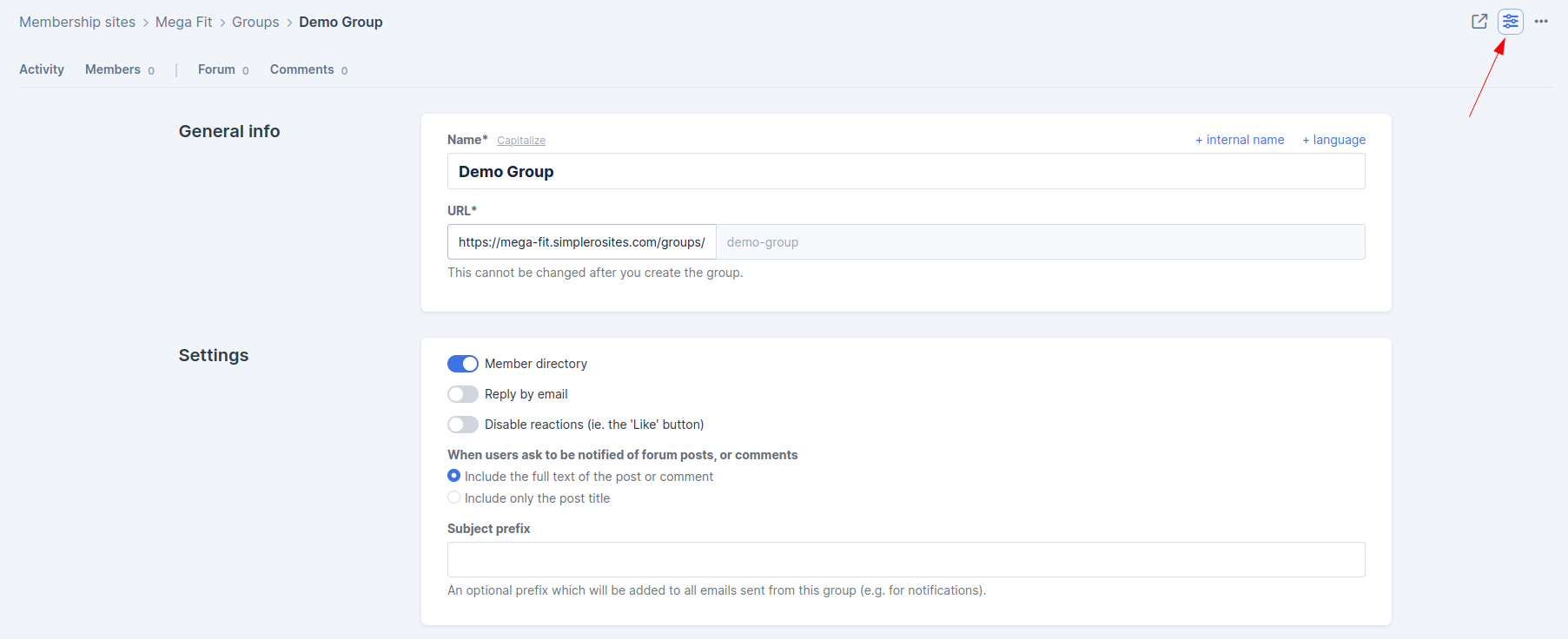Select Include only the post title
Image resolution: width=1568 pixels, height=639 pixels.
point(453,497)
